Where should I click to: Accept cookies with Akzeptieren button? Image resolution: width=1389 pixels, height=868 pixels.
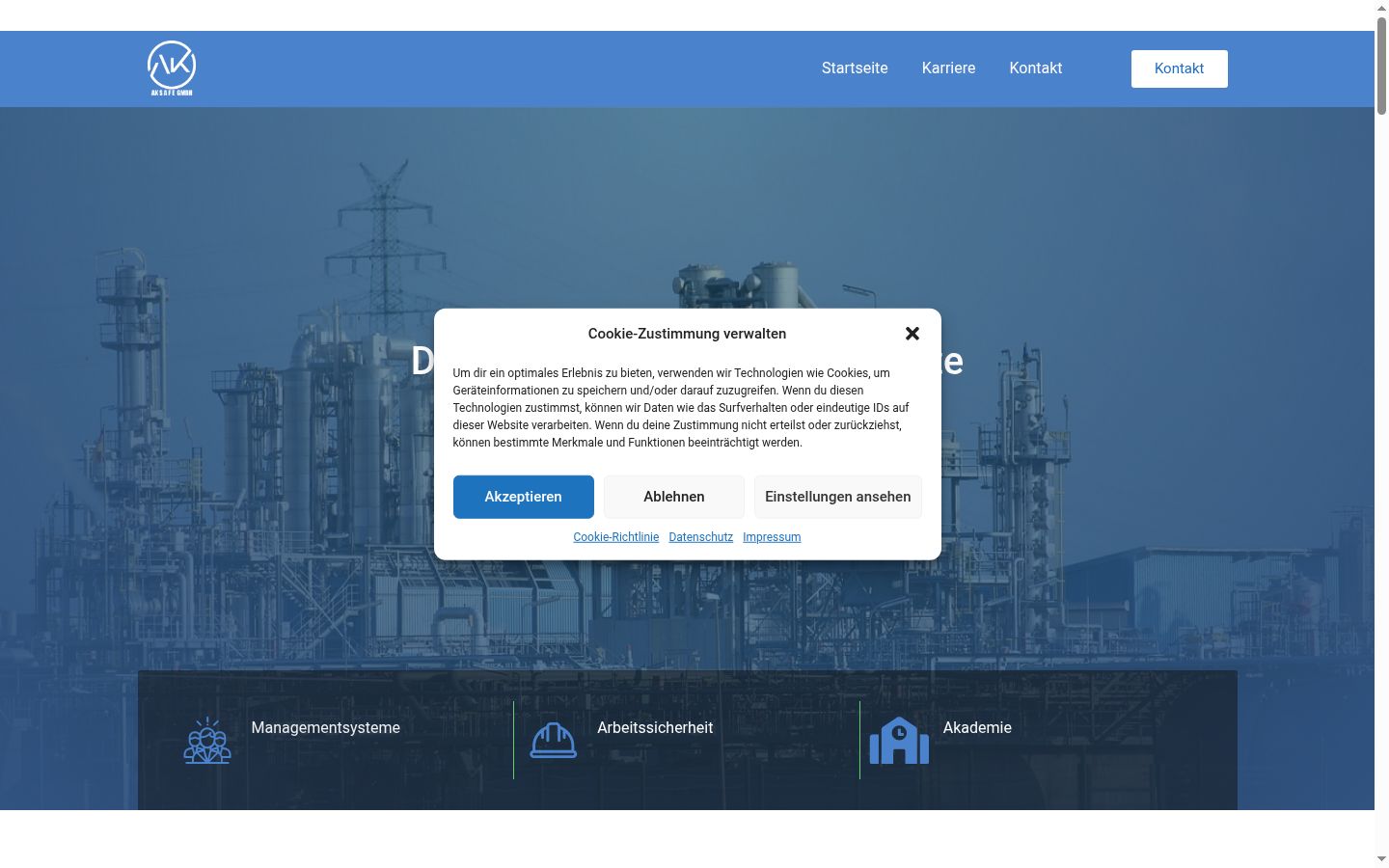point(524,497)
